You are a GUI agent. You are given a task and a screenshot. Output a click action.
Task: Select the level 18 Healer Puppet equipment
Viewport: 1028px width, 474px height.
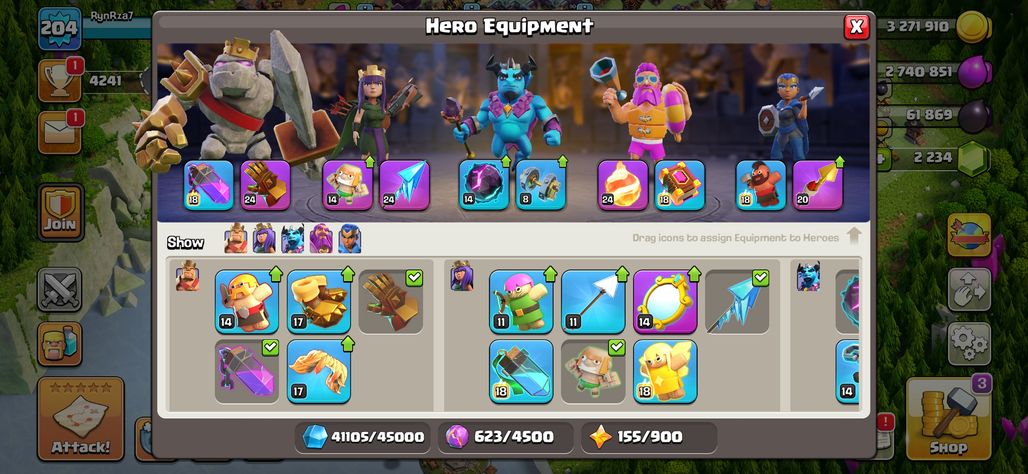(x=665, y=371)
